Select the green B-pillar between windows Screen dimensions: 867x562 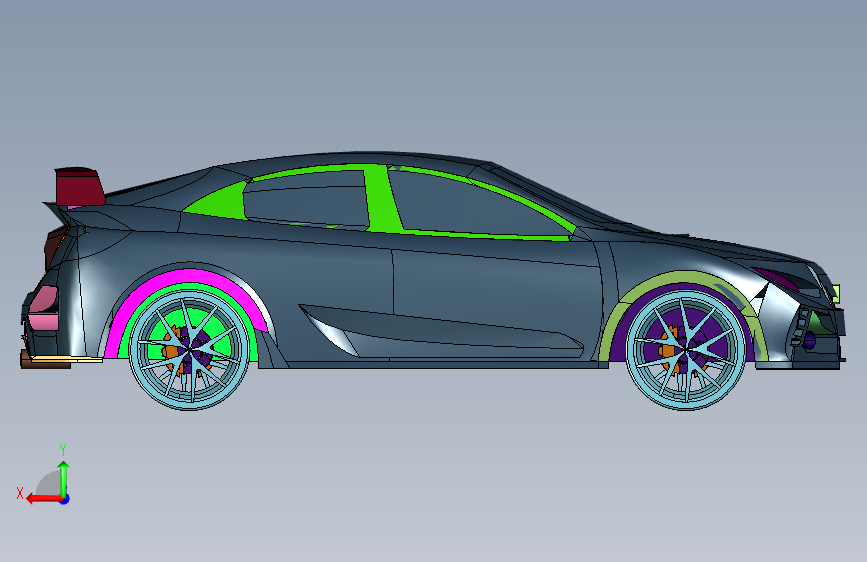point(380,198)
